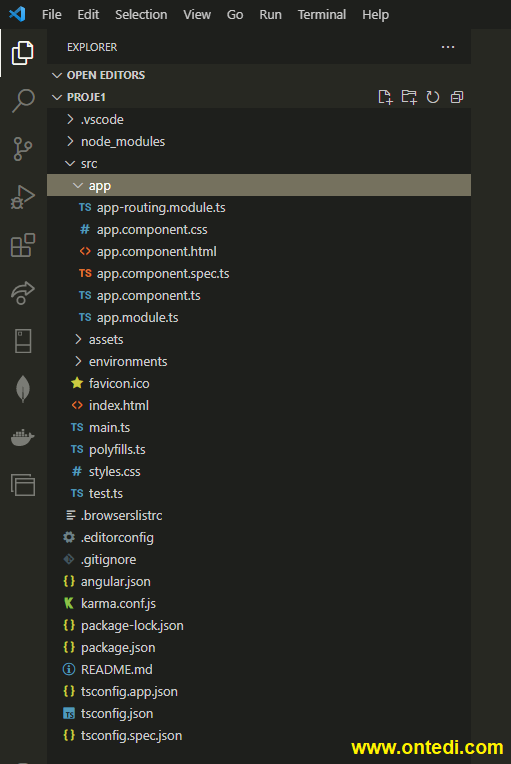Open the stacked windows icon in activity bar
Image resolution: width=511 pixels, height=764 pixels.
click(22, 485)
